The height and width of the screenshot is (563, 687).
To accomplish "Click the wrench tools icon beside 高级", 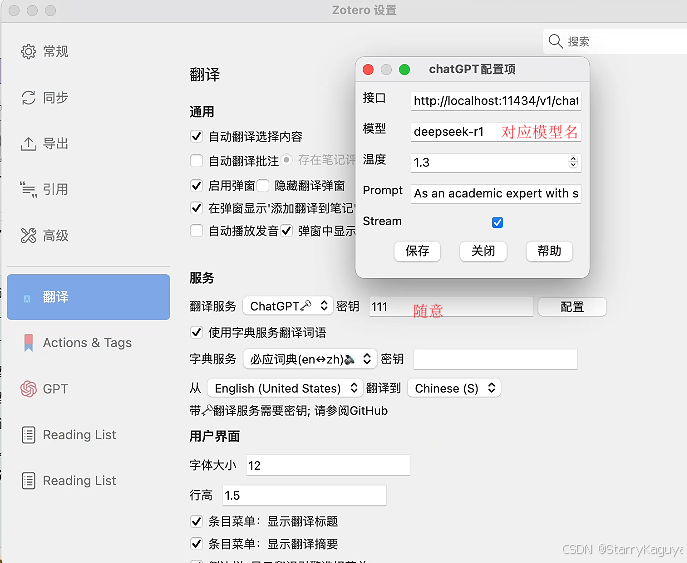I will (x=28, y=236).
